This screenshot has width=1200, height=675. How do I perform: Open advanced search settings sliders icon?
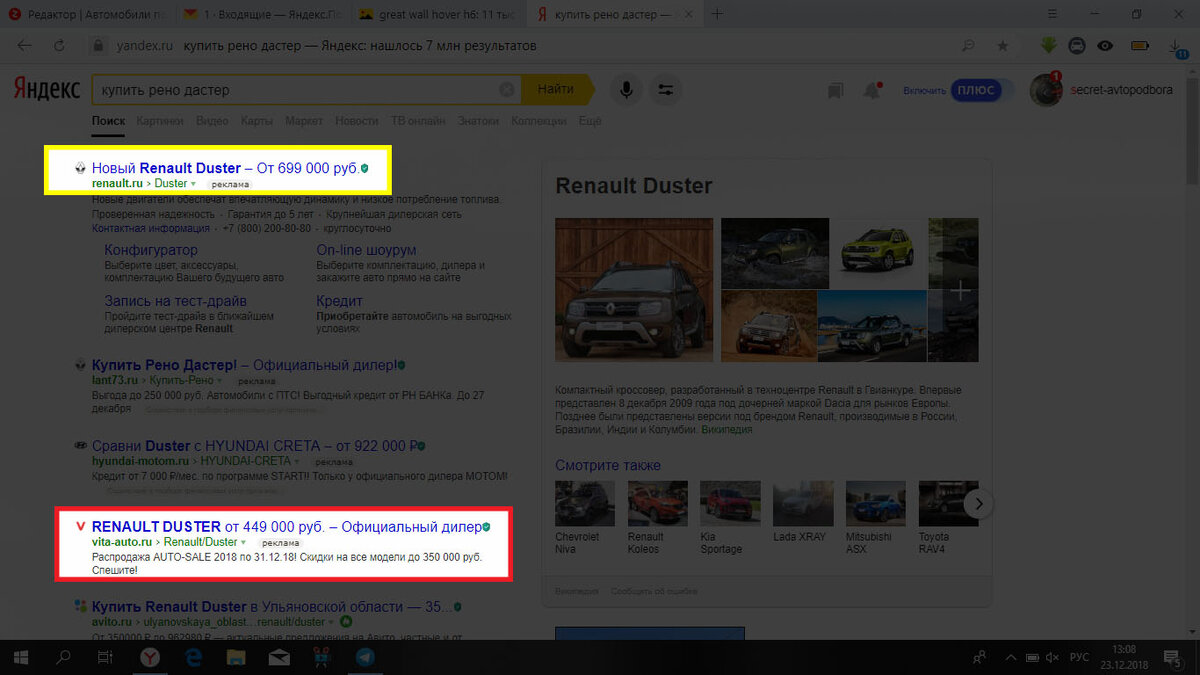click(665, 90)
